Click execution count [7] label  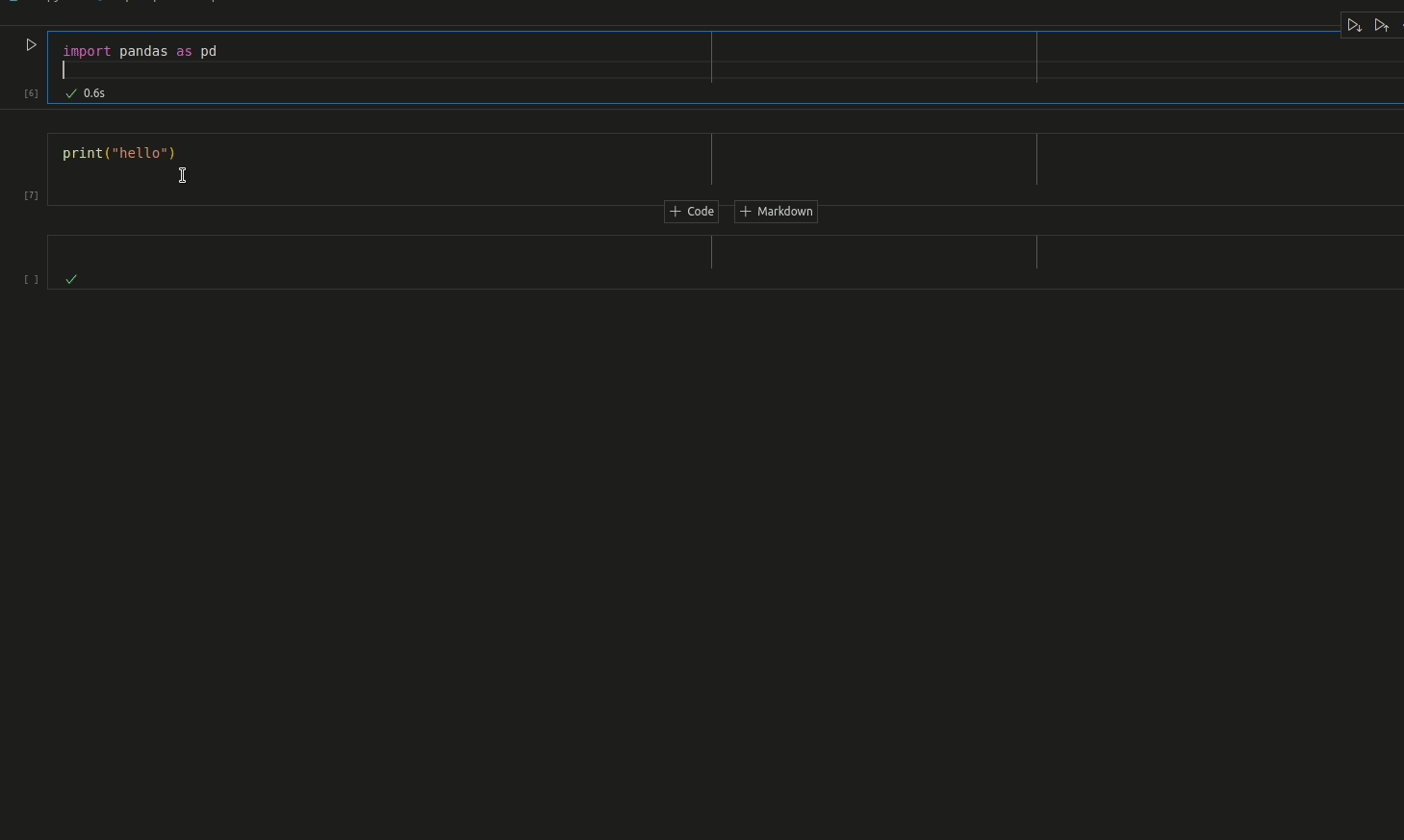point(31,195)
